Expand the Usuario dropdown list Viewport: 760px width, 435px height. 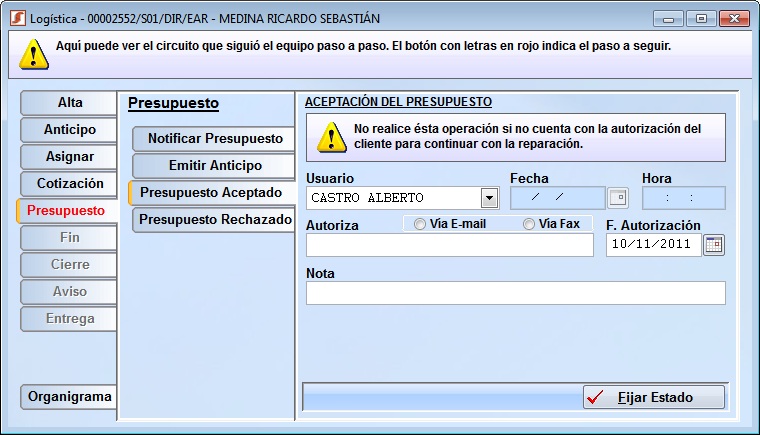(489, 198)
